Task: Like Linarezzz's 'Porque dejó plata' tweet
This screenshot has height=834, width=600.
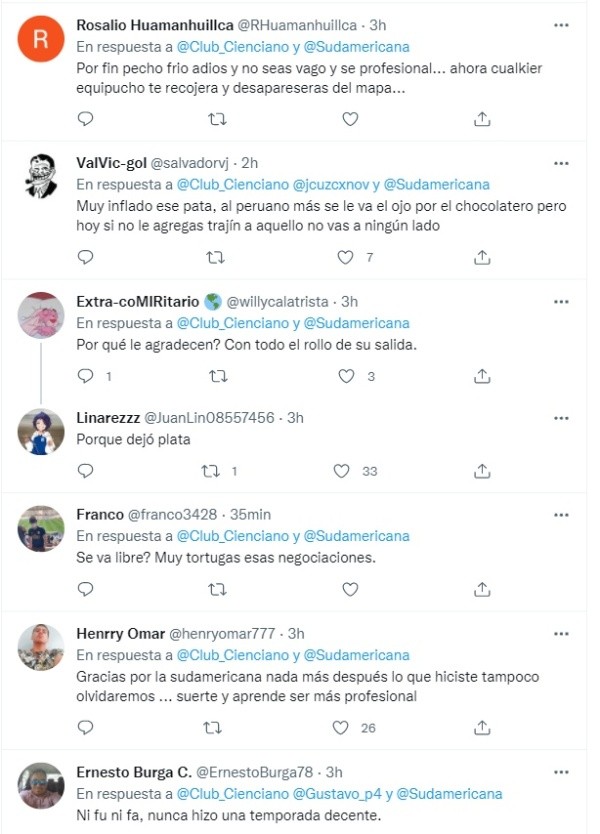Action: [x=341, y=471]
